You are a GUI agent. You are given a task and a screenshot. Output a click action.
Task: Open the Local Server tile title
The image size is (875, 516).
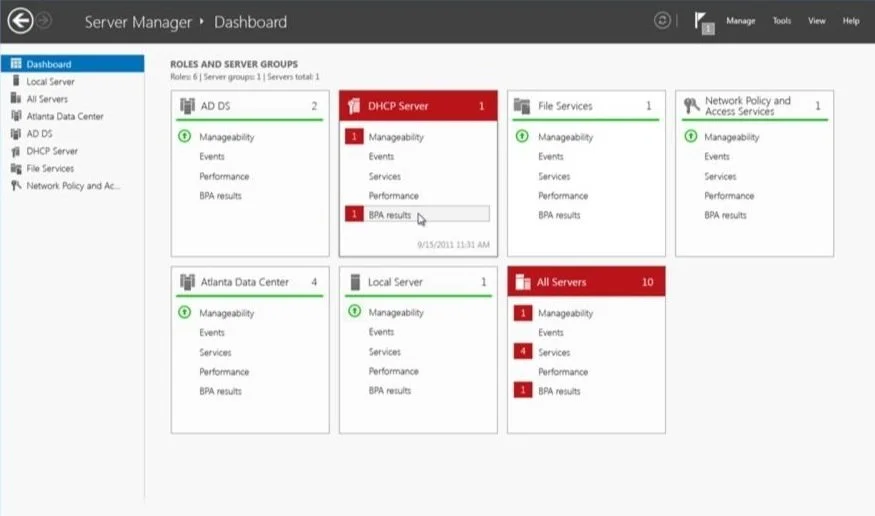click(x=395, y=282)
